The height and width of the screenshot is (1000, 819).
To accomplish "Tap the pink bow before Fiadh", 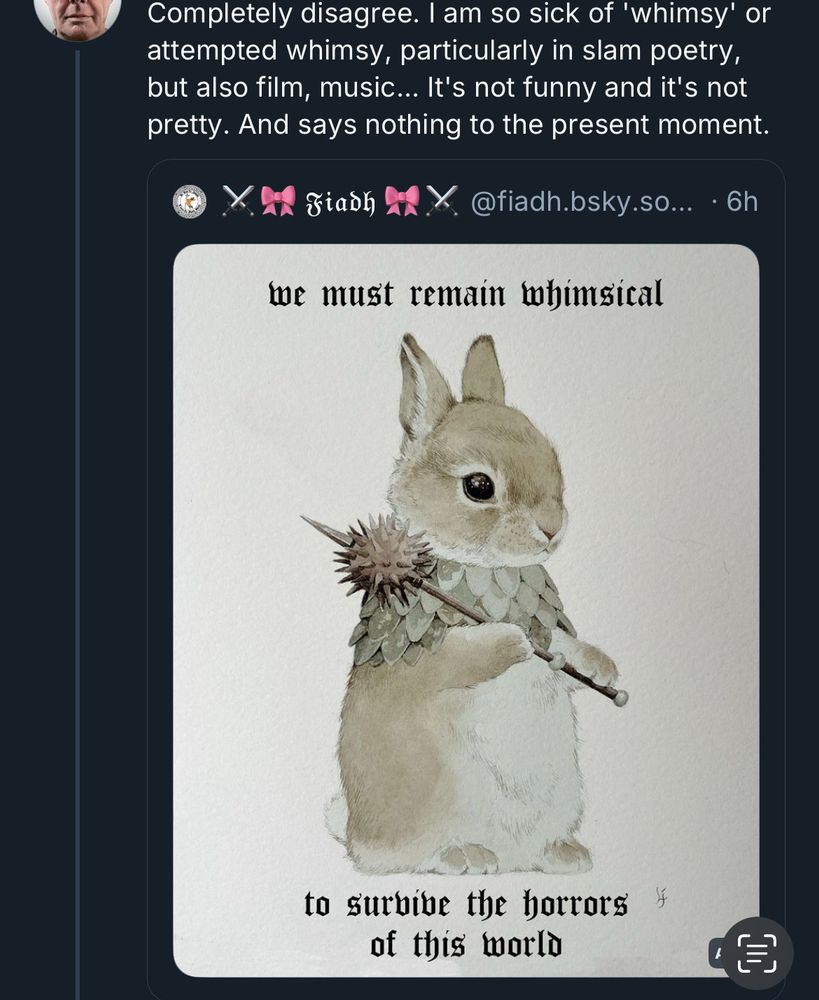I will (279, 201).
